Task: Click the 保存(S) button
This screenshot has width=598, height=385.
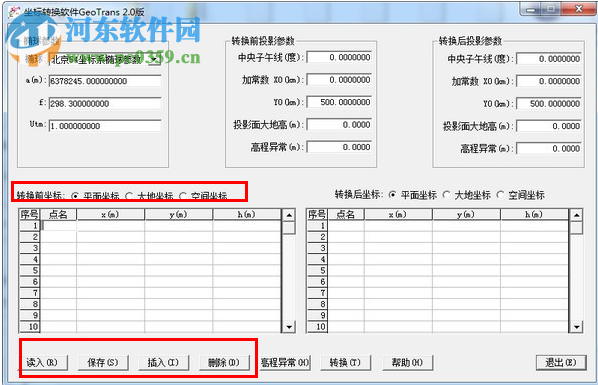Action: pyautogui.click(x=103, y=362)
